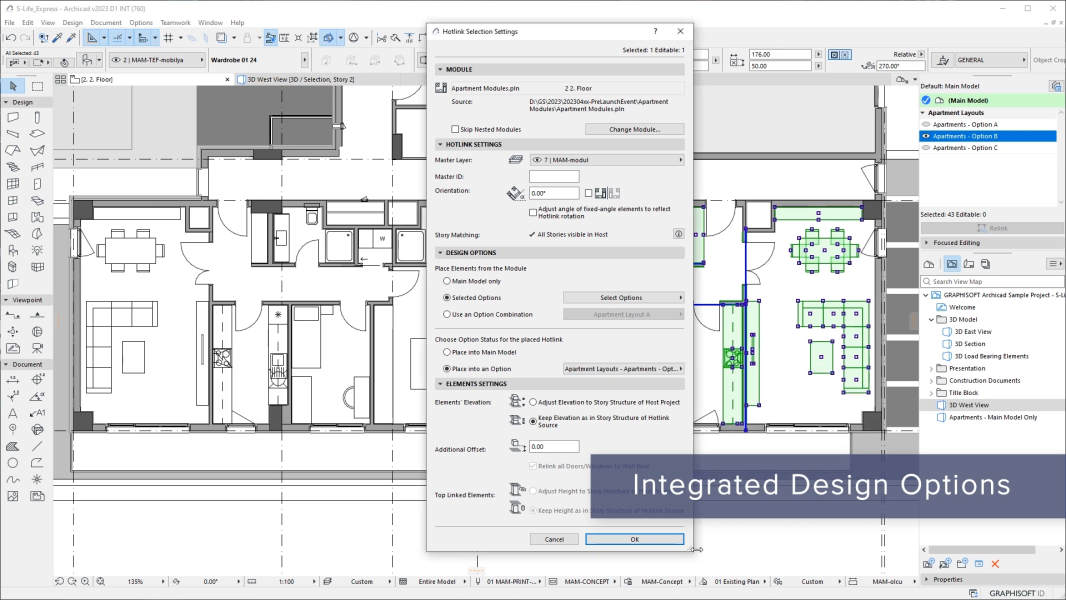Viewport: 1066px width, 600px height.
Task: Select the Lamp tool in the Design toolbox
Action: point(37,250)
